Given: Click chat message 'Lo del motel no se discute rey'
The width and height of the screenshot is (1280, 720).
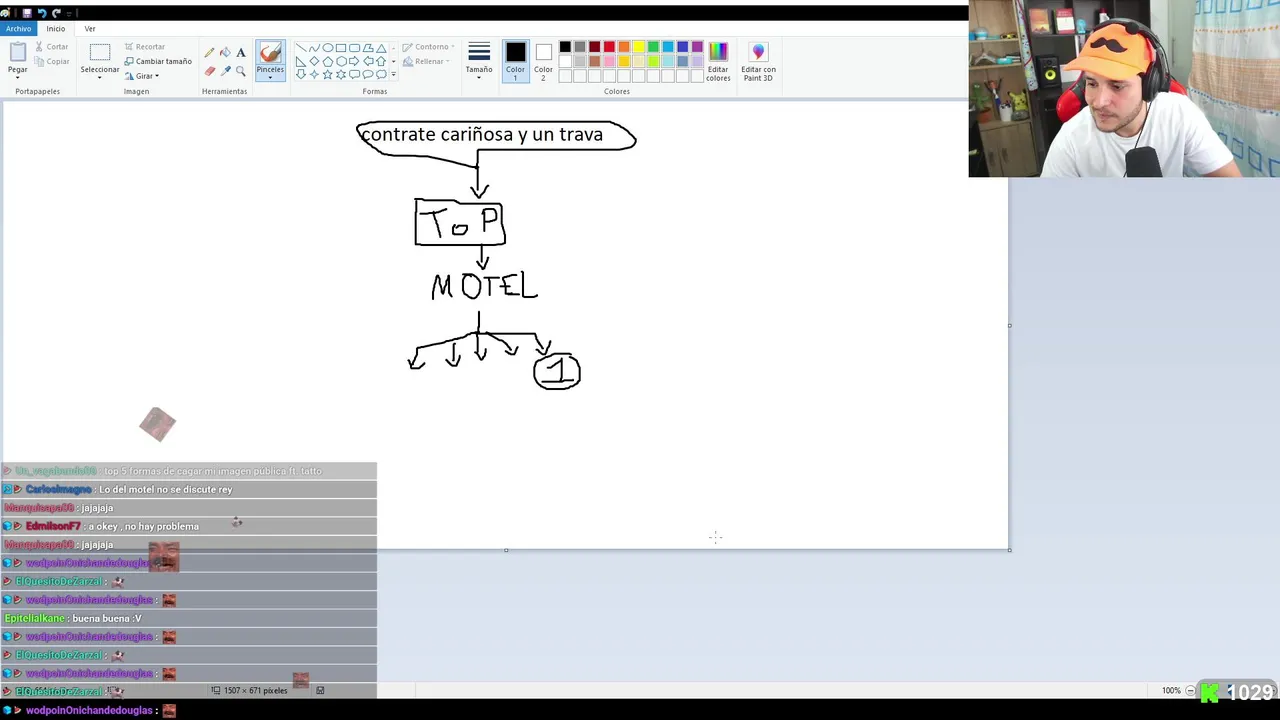Looking at the screenshot, I should (166, 490).
